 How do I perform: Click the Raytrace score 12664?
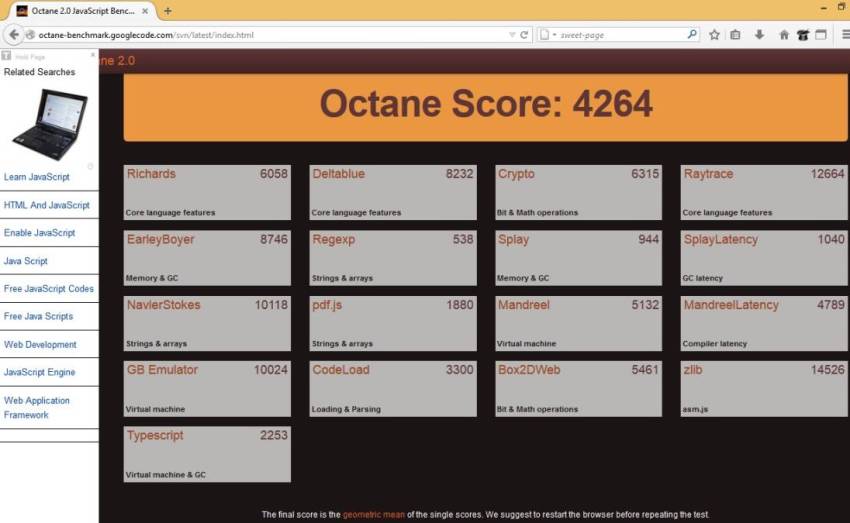827,174
